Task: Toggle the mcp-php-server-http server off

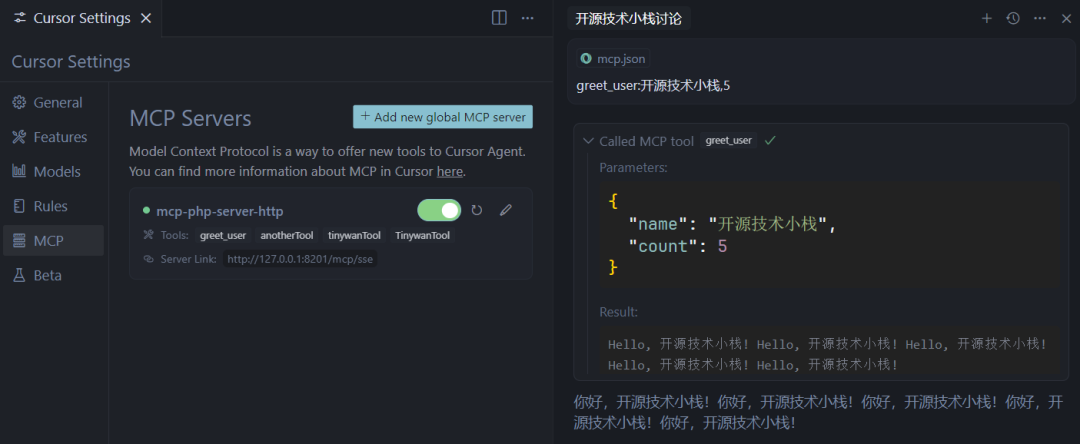Action: click(x=439, y=210)
